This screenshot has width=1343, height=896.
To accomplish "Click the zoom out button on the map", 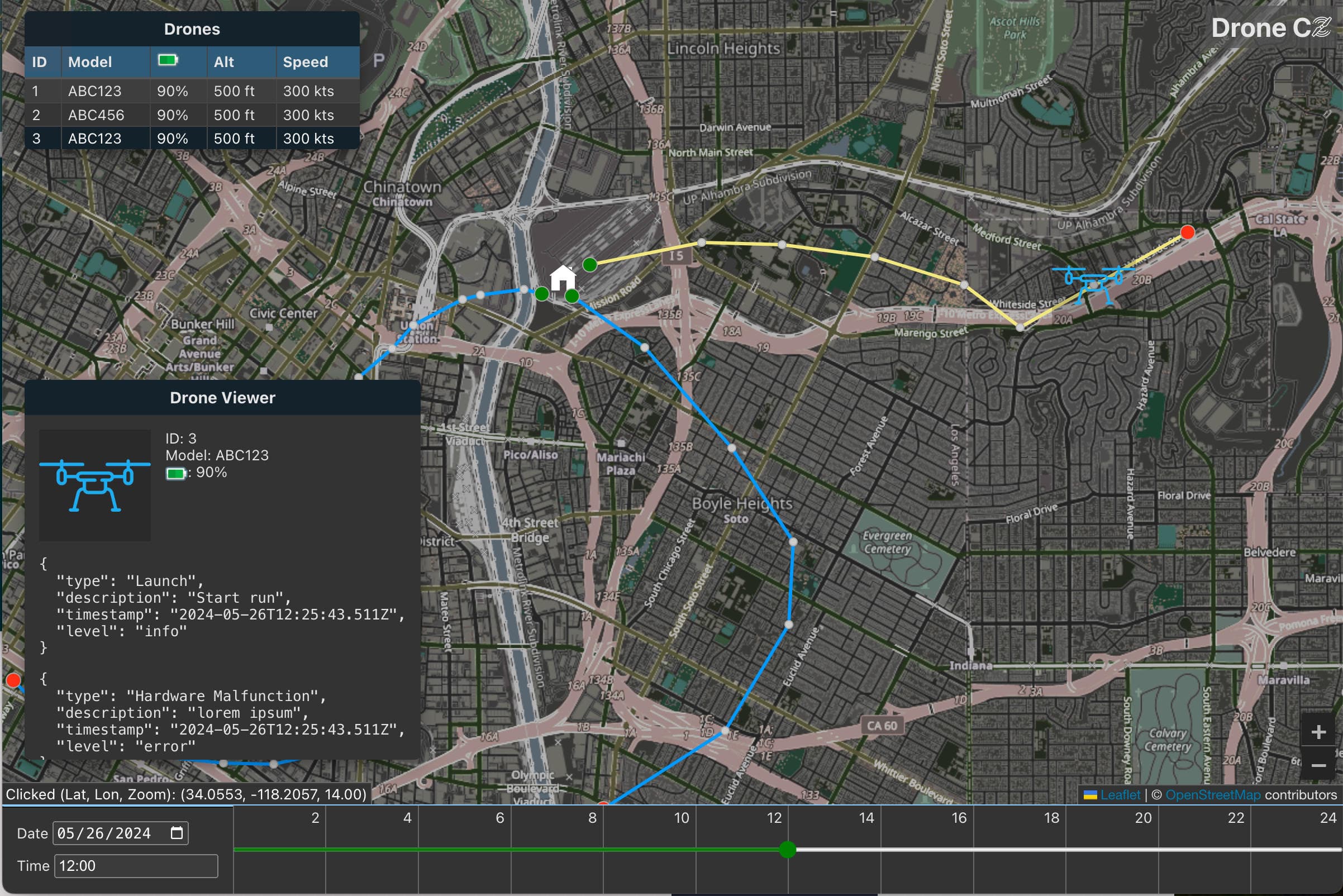I will point(1318,765).
